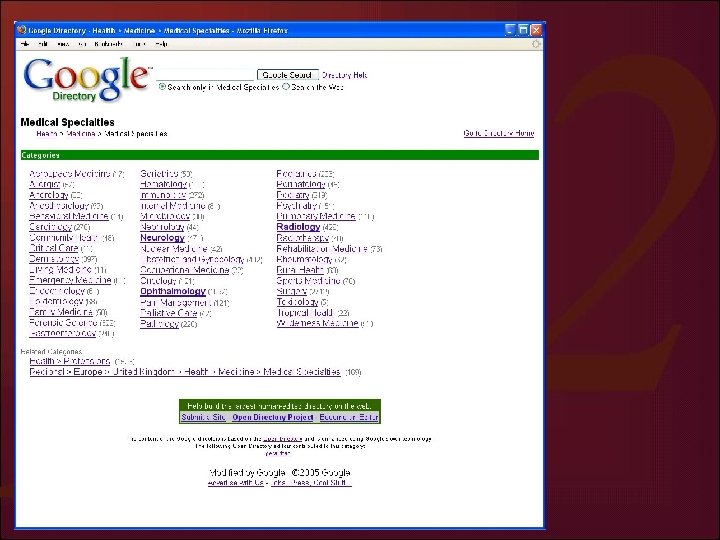Maximize the Firefox window
Viewport: 720px width, 540px height.
(523, 30)
